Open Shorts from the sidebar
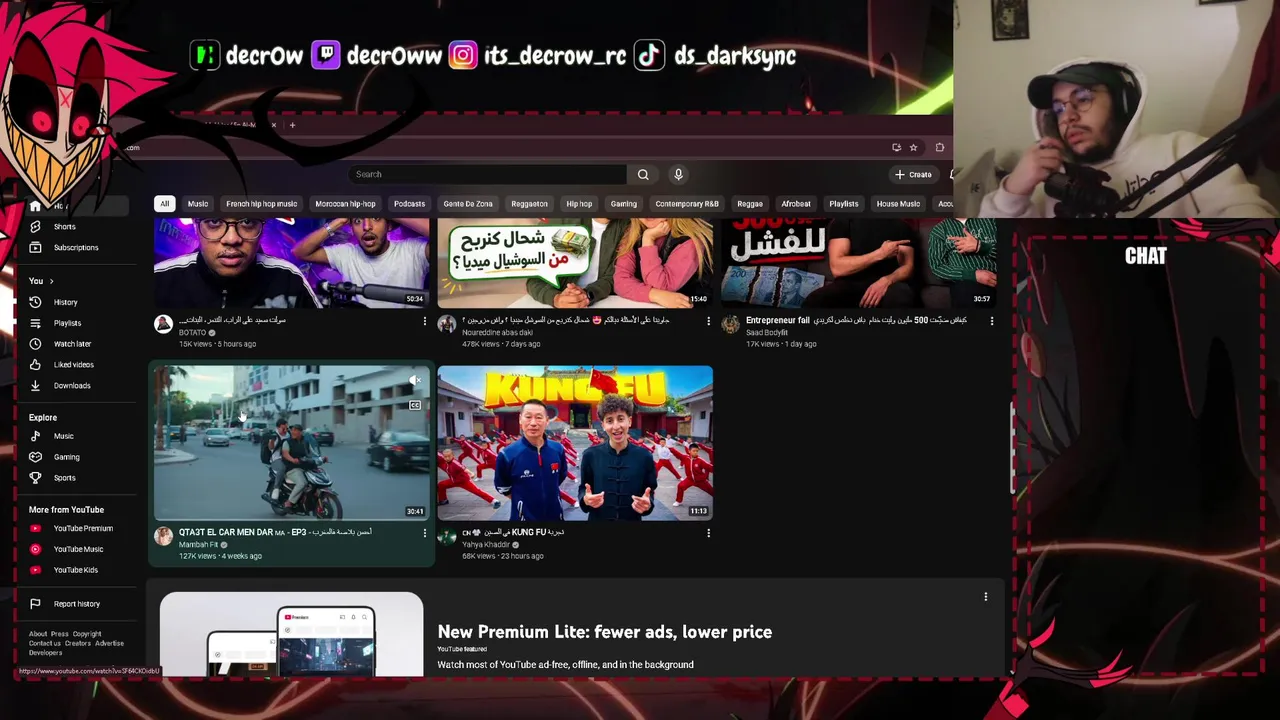This screenshot has width=1280, height=720. [x=64, y=227]
